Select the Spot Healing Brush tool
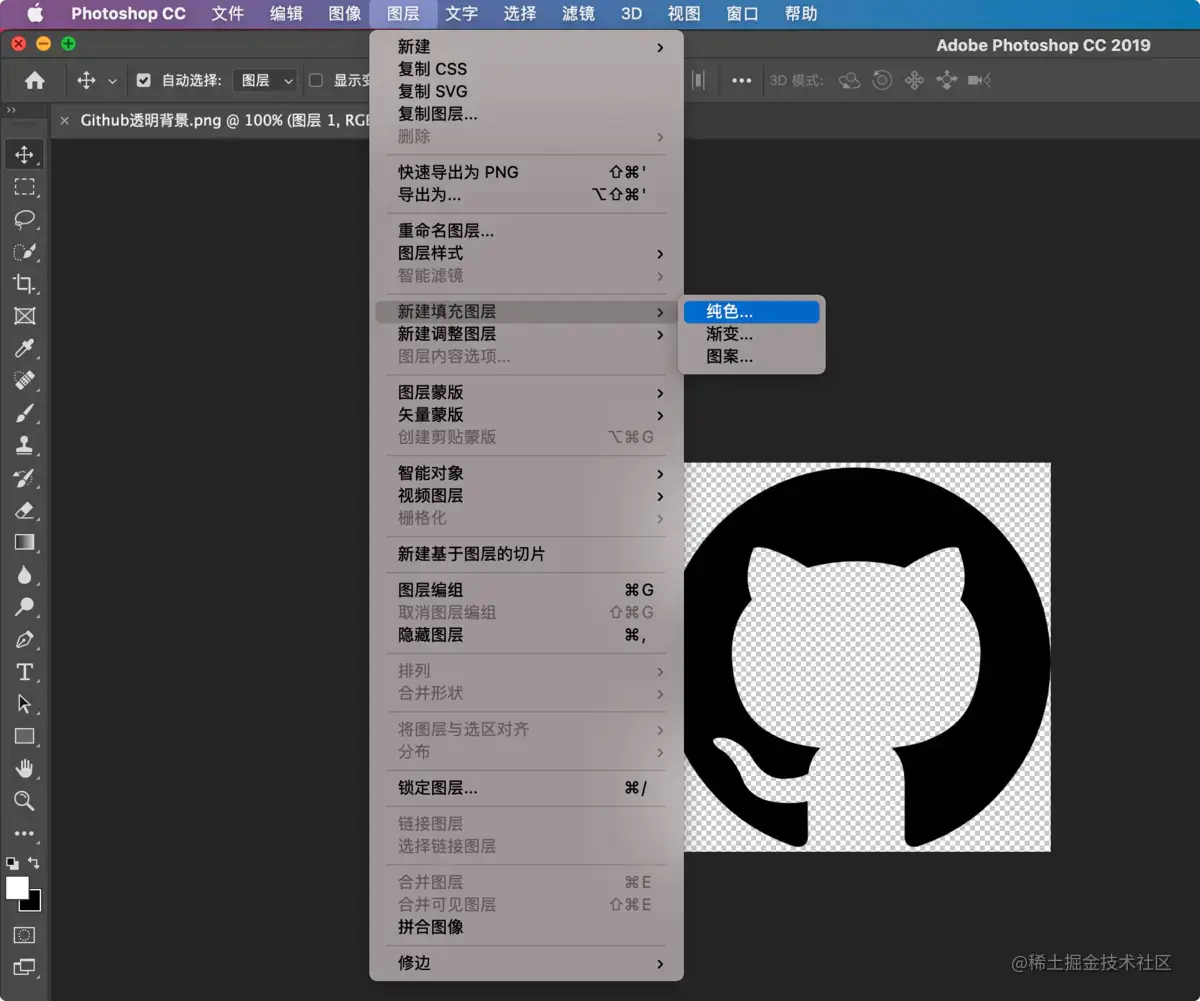Image resolution: width=1200 pixels, height=1001 pixels. pos(25,380)
